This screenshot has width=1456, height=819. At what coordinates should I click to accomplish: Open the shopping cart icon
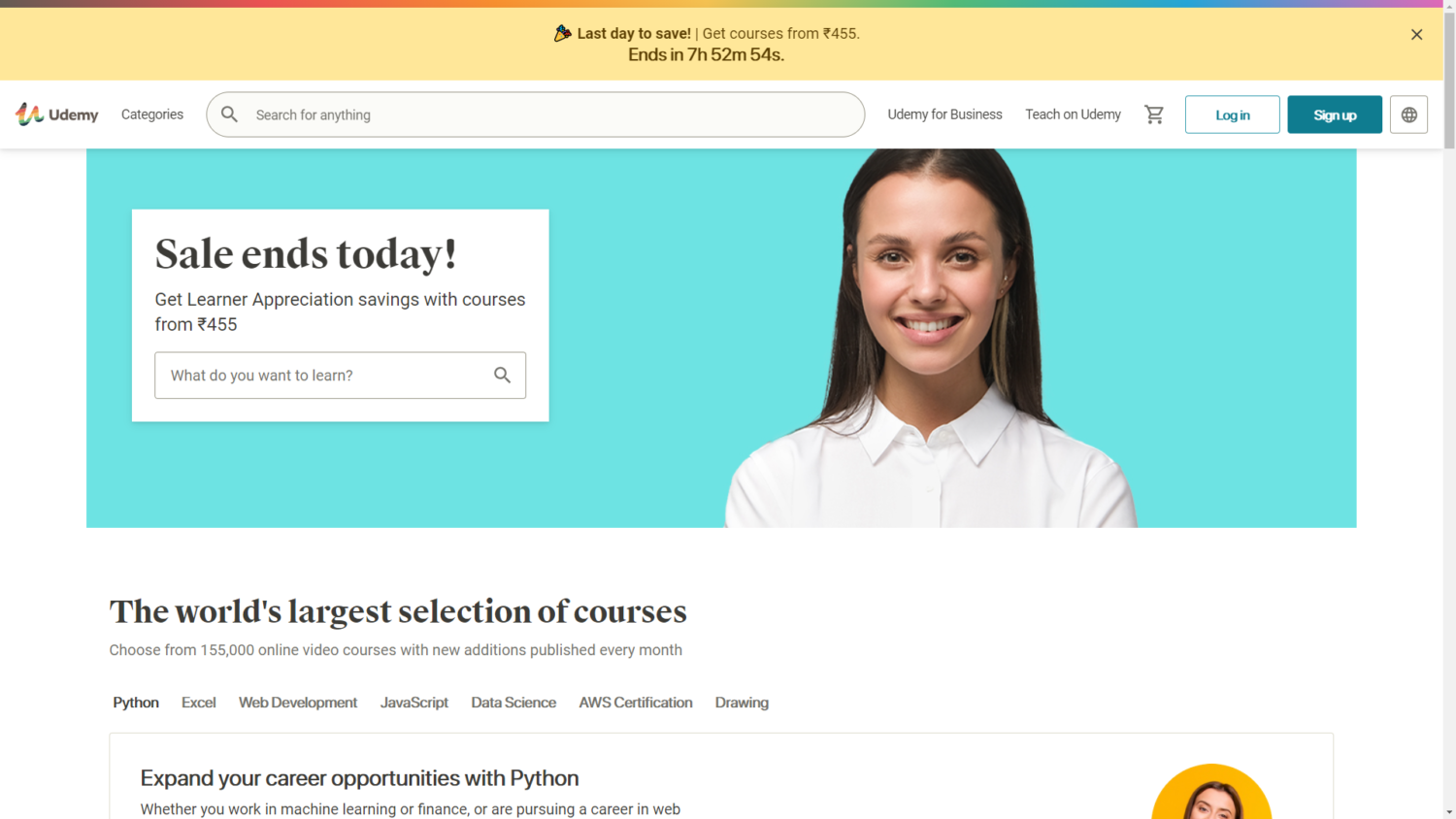point(1153,115)
